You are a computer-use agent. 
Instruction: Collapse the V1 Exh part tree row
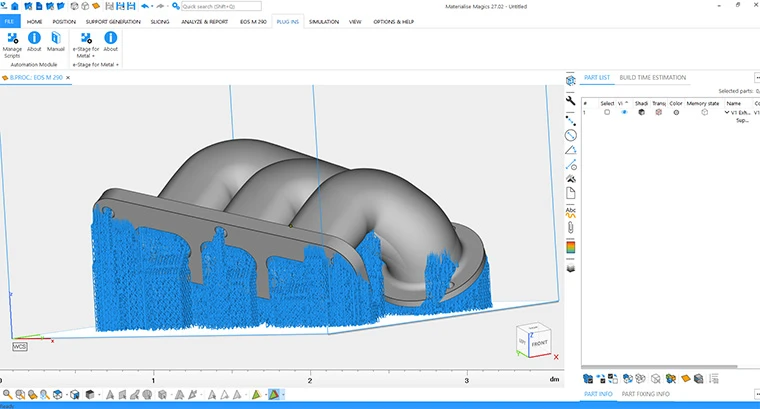[727, 112]
